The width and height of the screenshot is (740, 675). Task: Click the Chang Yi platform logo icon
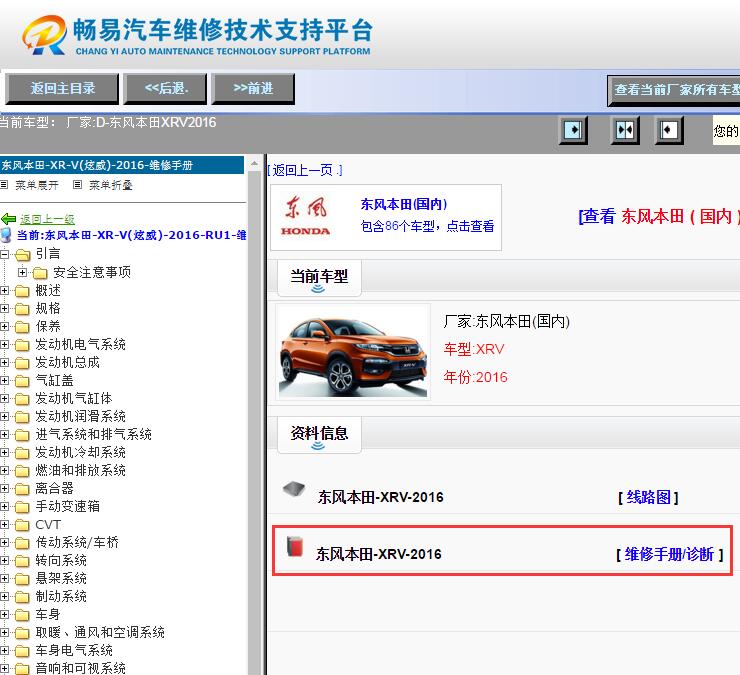44,34
